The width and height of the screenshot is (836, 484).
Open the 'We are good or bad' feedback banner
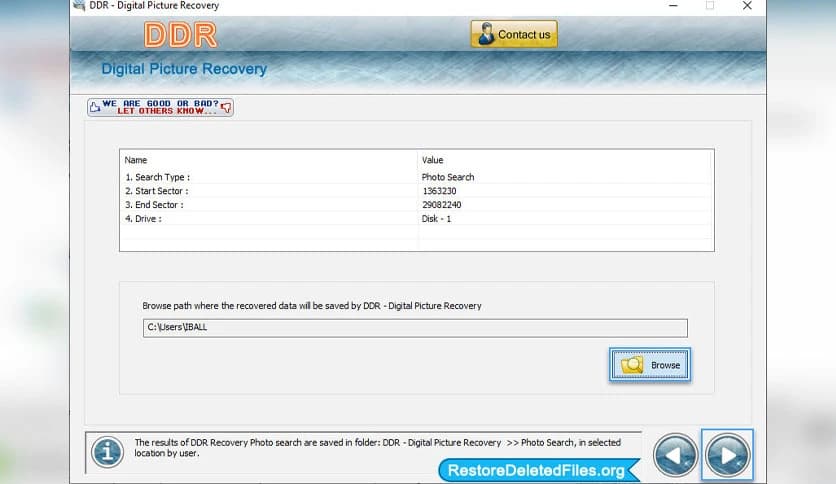(x=160, y=107)
